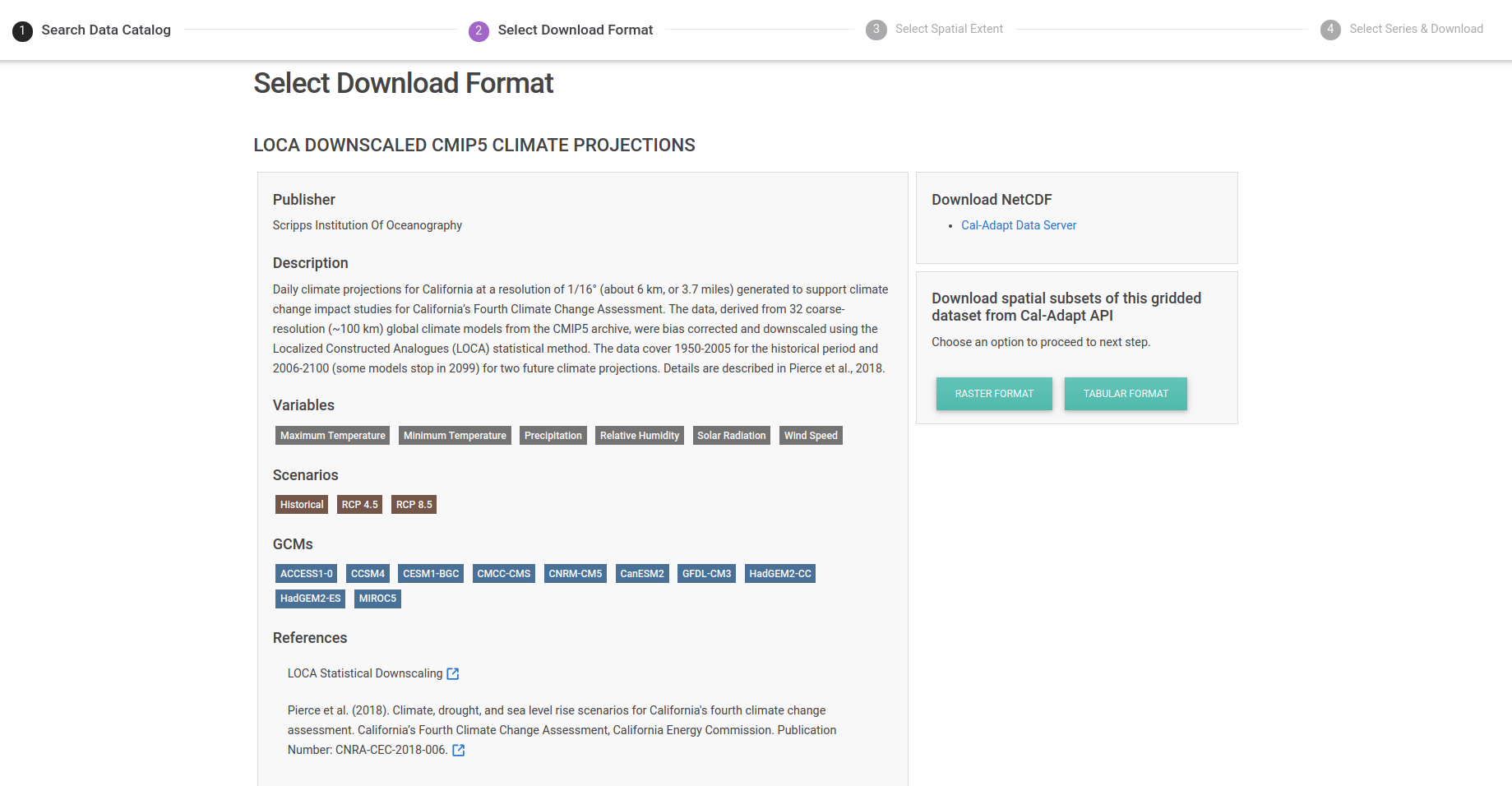Click the MIROC5 GCM tag
Viewport: 1512px width, 786px height.
377,599
